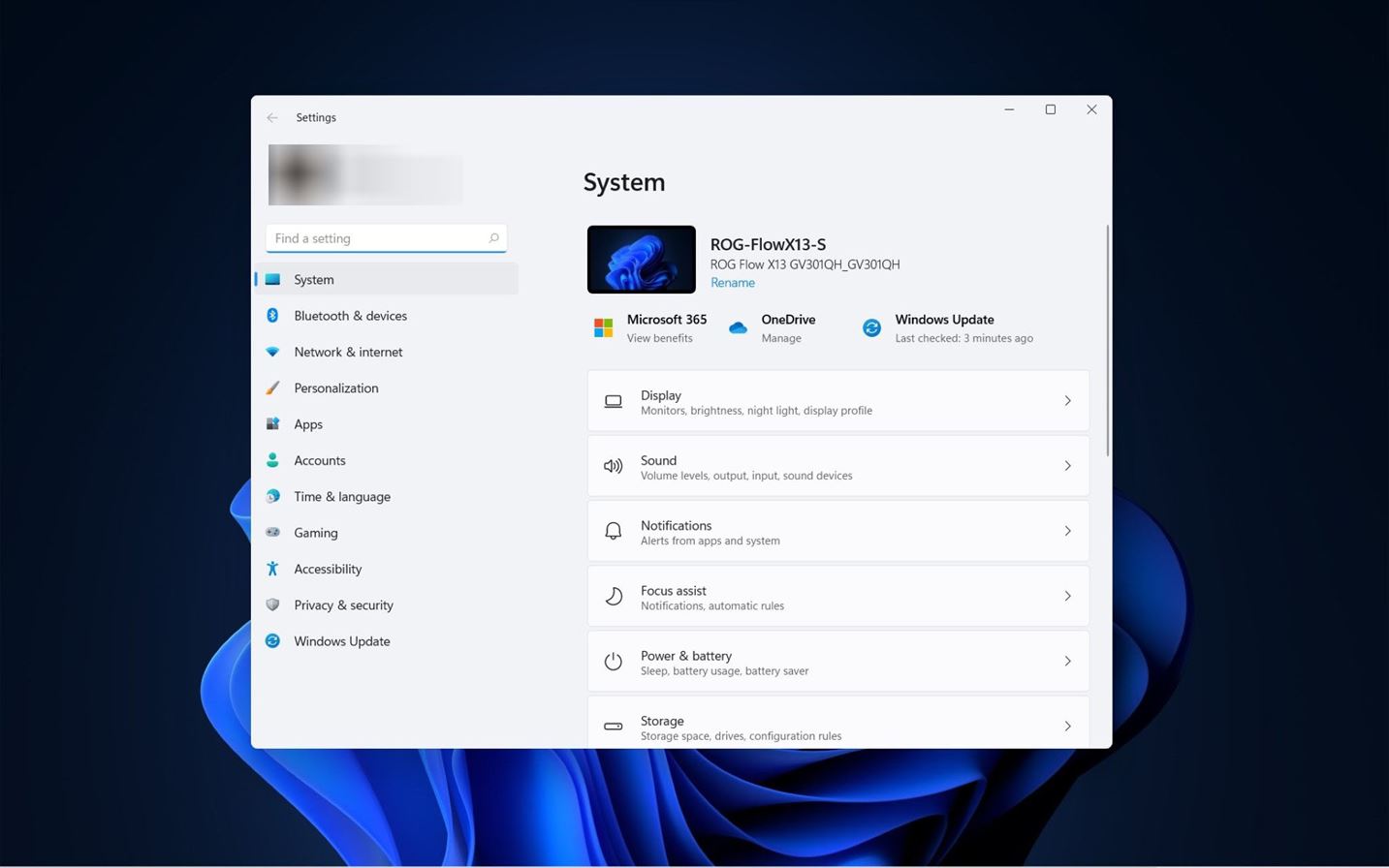Click the Accessibility figure icon
Screen dimensions: 1389x868
tap(272, 569)
